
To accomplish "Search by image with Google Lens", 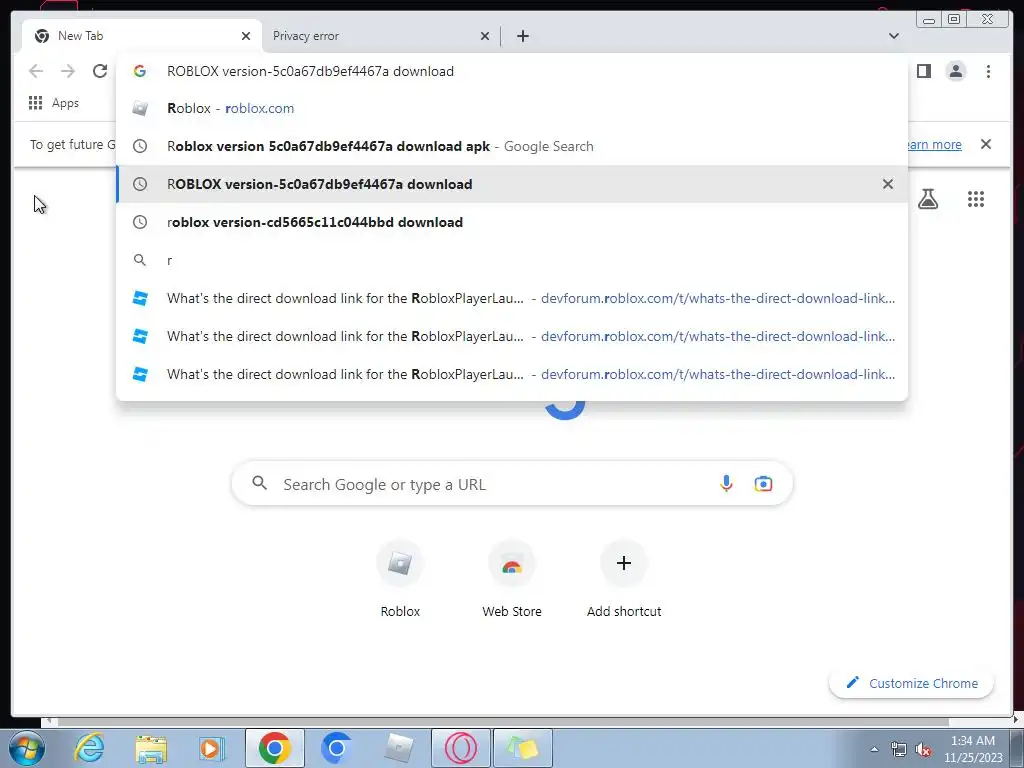I will tap(763, 484).
